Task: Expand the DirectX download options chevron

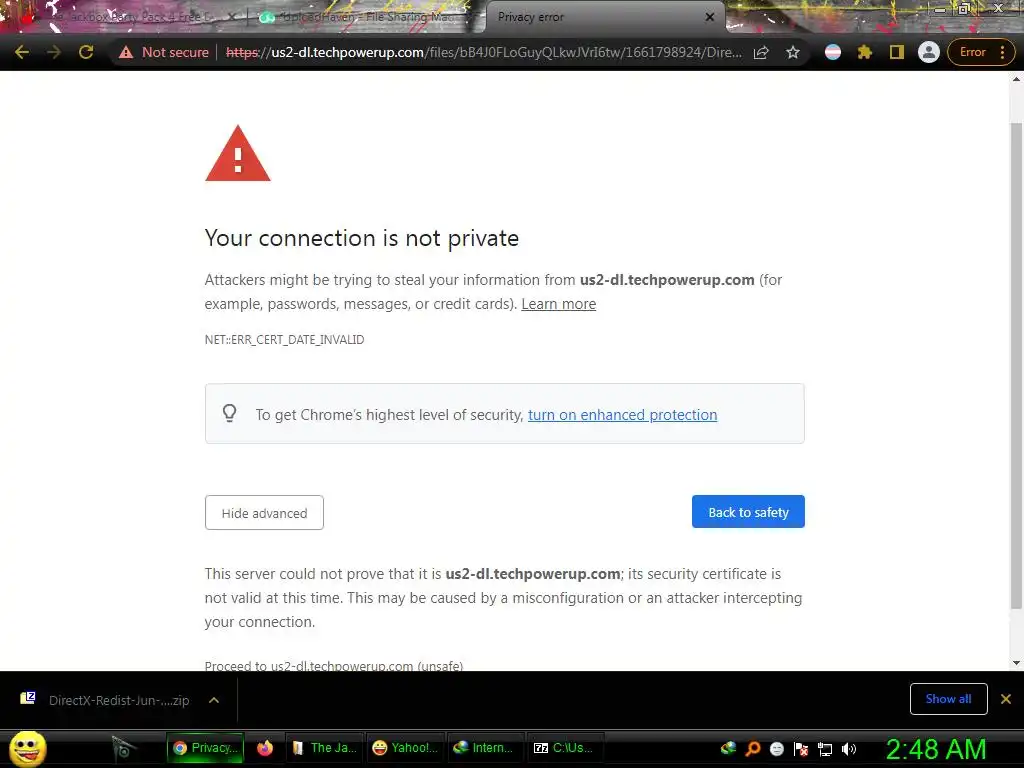Action: [214, 700]
